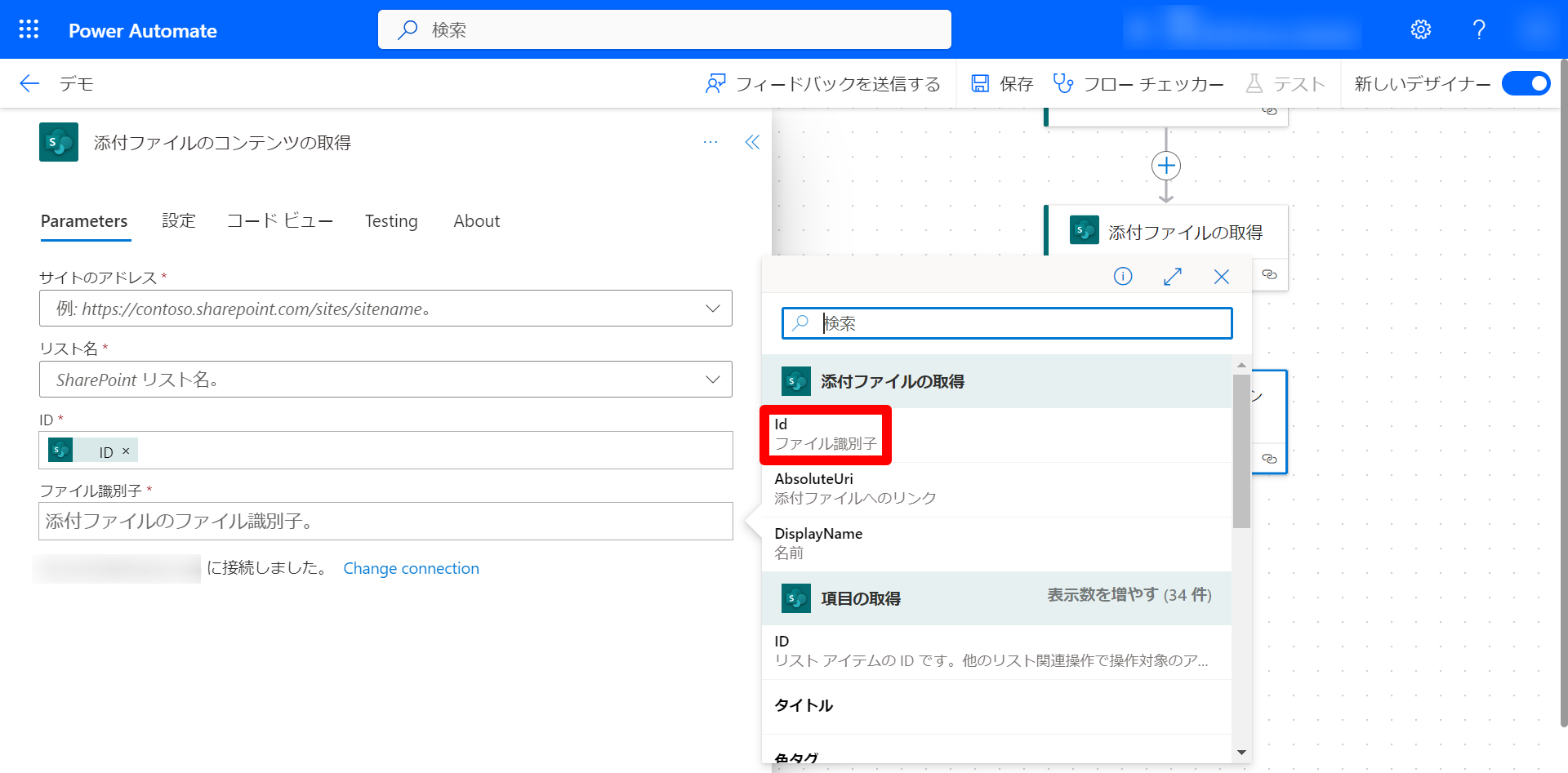Click the SharePoint icon on 添付ファイルのコンテンツの取得 header
The image size is (1568, 773).
click(58, 141)
